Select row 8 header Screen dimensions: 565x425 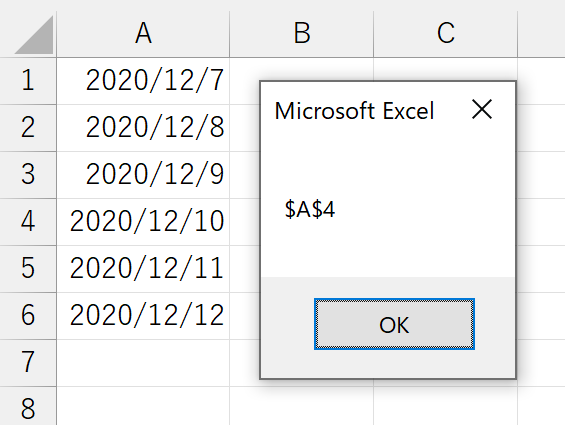[x=28, y=406]
